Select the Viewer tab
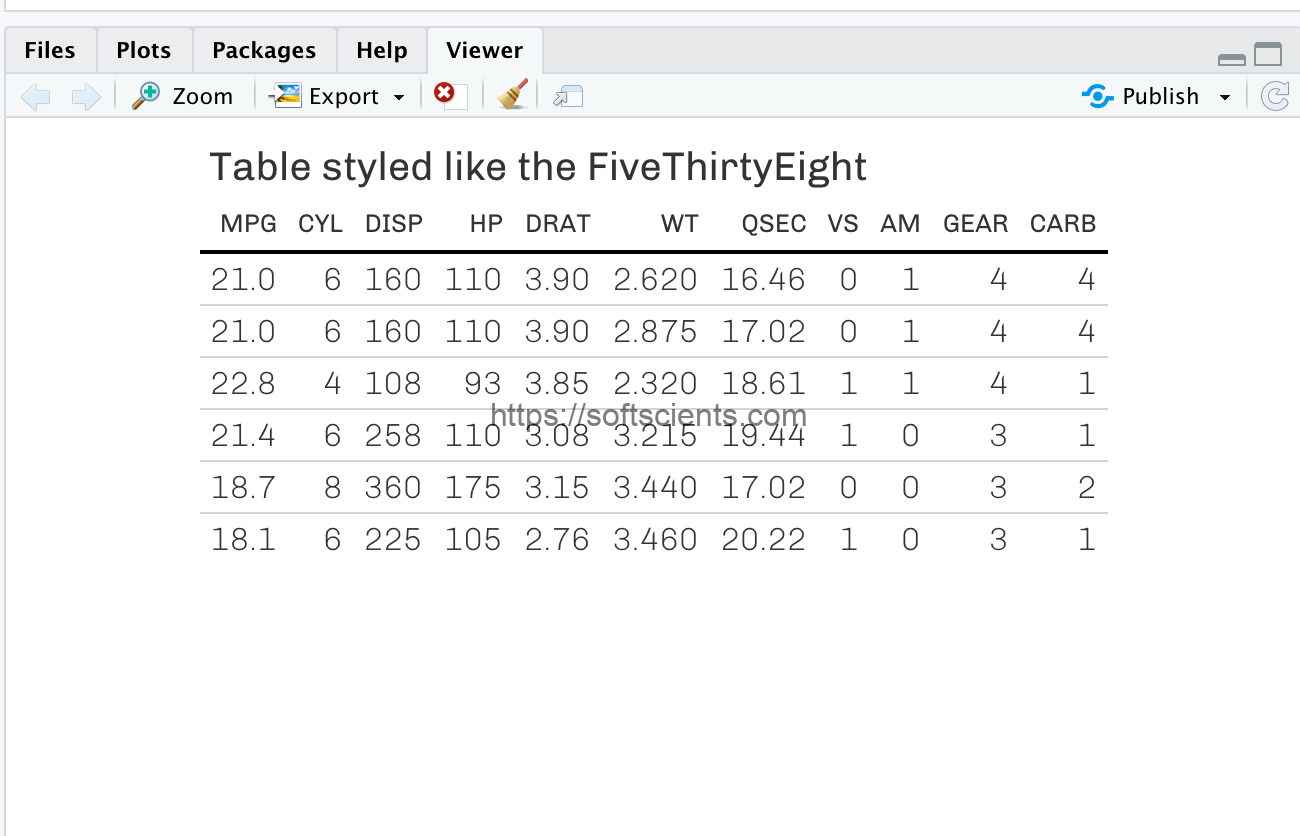Screen dimensions: 1300x836 (x=485, y=50)
